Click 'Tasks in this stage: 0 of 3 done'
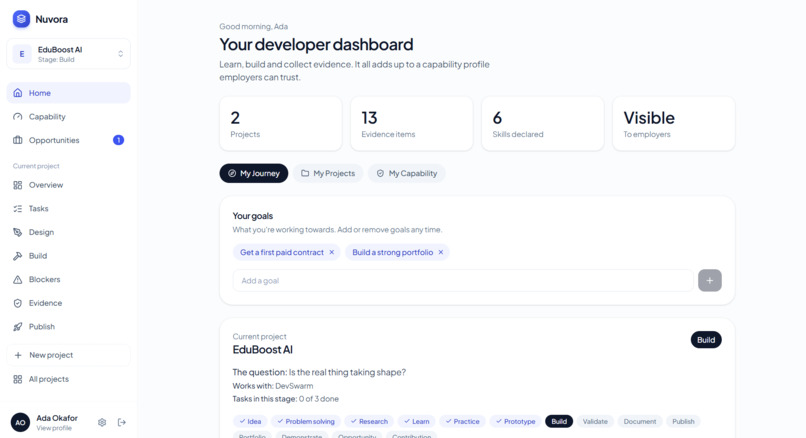Screen dimensions: 806x438 pos(285,399)
